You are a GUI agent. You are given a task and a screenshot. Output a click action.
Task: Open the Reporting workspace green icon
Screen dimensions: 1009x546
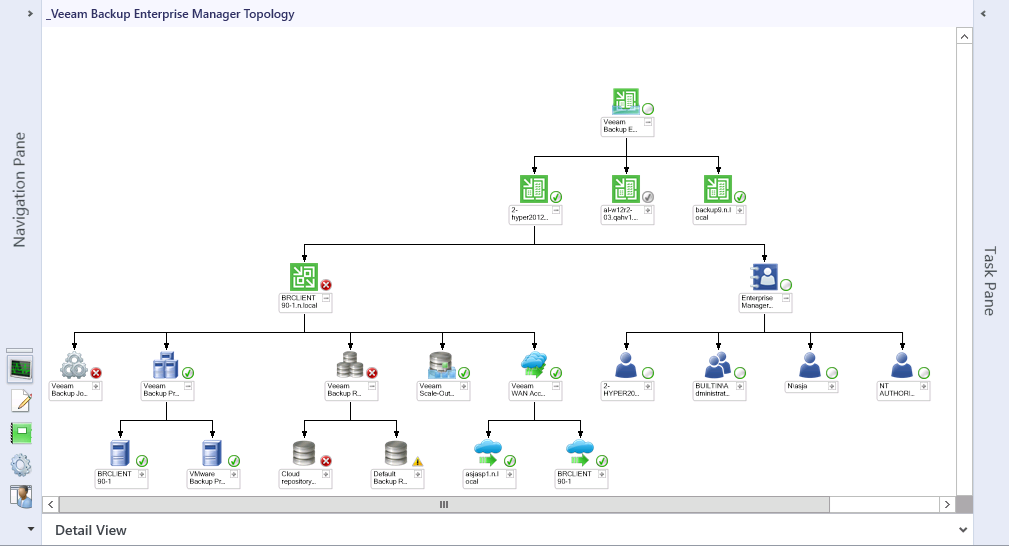pyautogui.click(x=21, y=433)
